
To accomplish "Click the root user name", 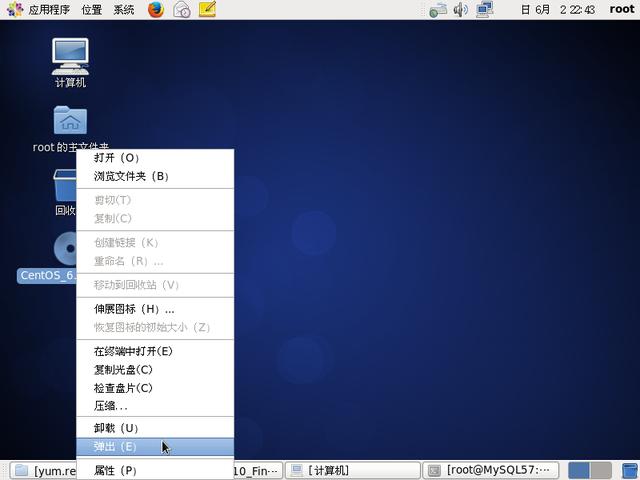I will pos(622,9).
